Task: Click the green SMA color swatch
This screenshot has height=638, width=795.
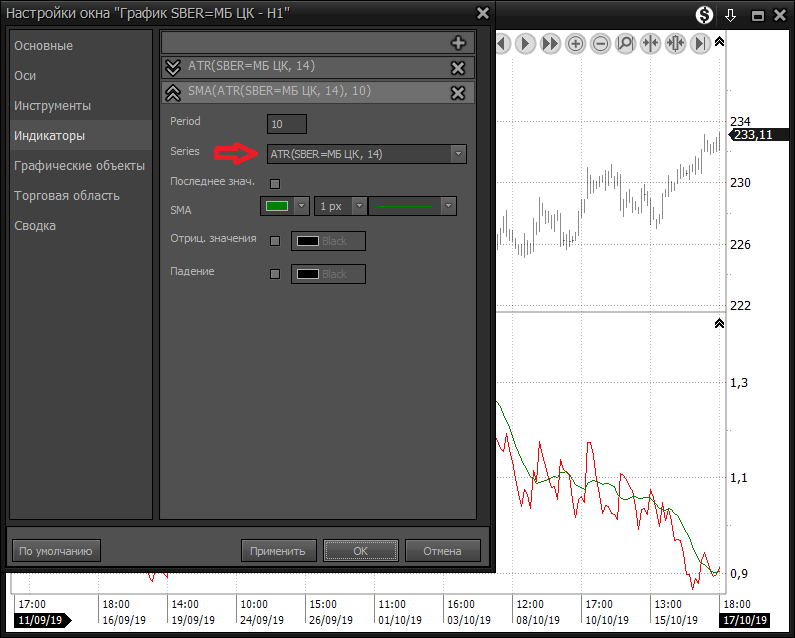Action: (x=277, y=206)
